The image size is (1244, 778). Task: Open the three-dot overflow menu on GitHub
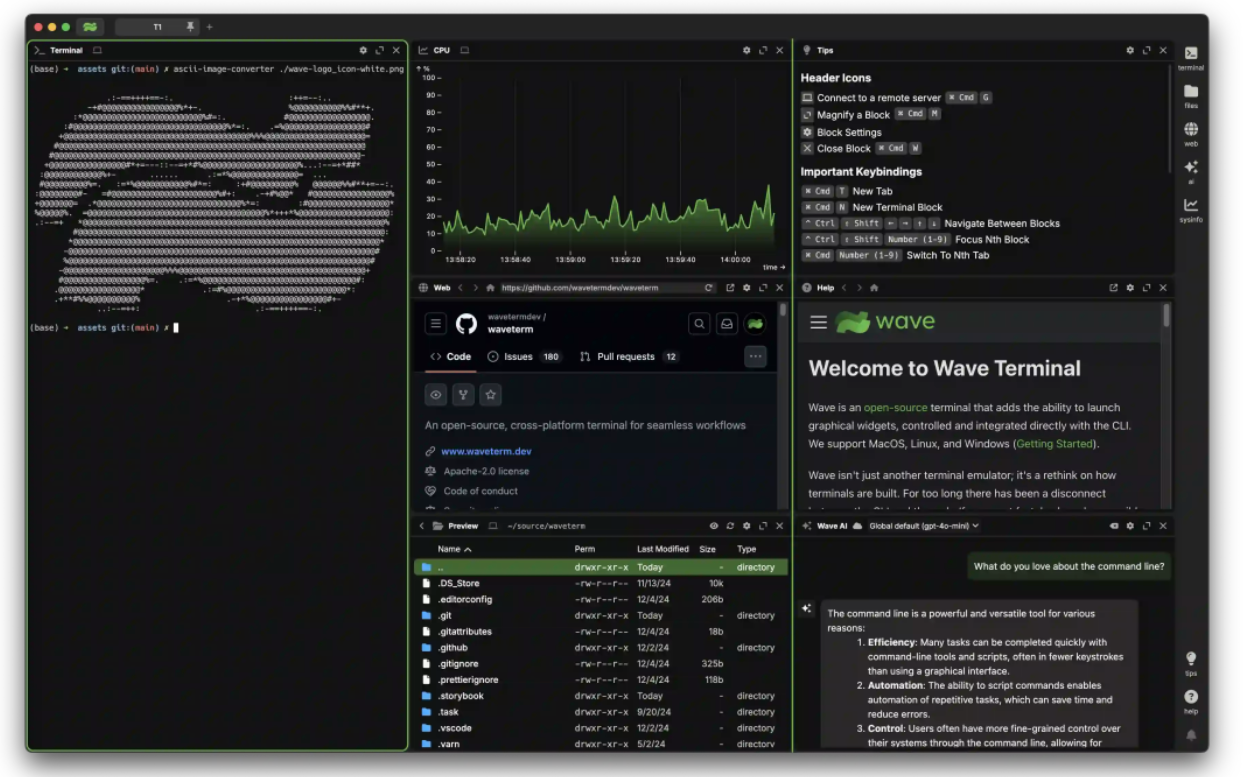[755, 356]
